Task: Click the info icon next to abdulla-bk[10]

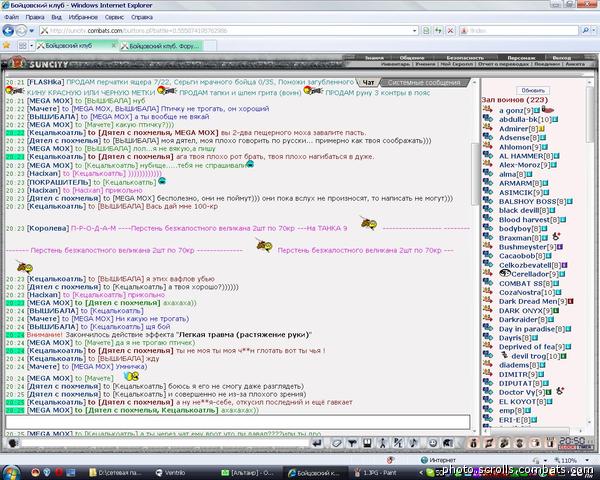Action: [x=555, y=120]
